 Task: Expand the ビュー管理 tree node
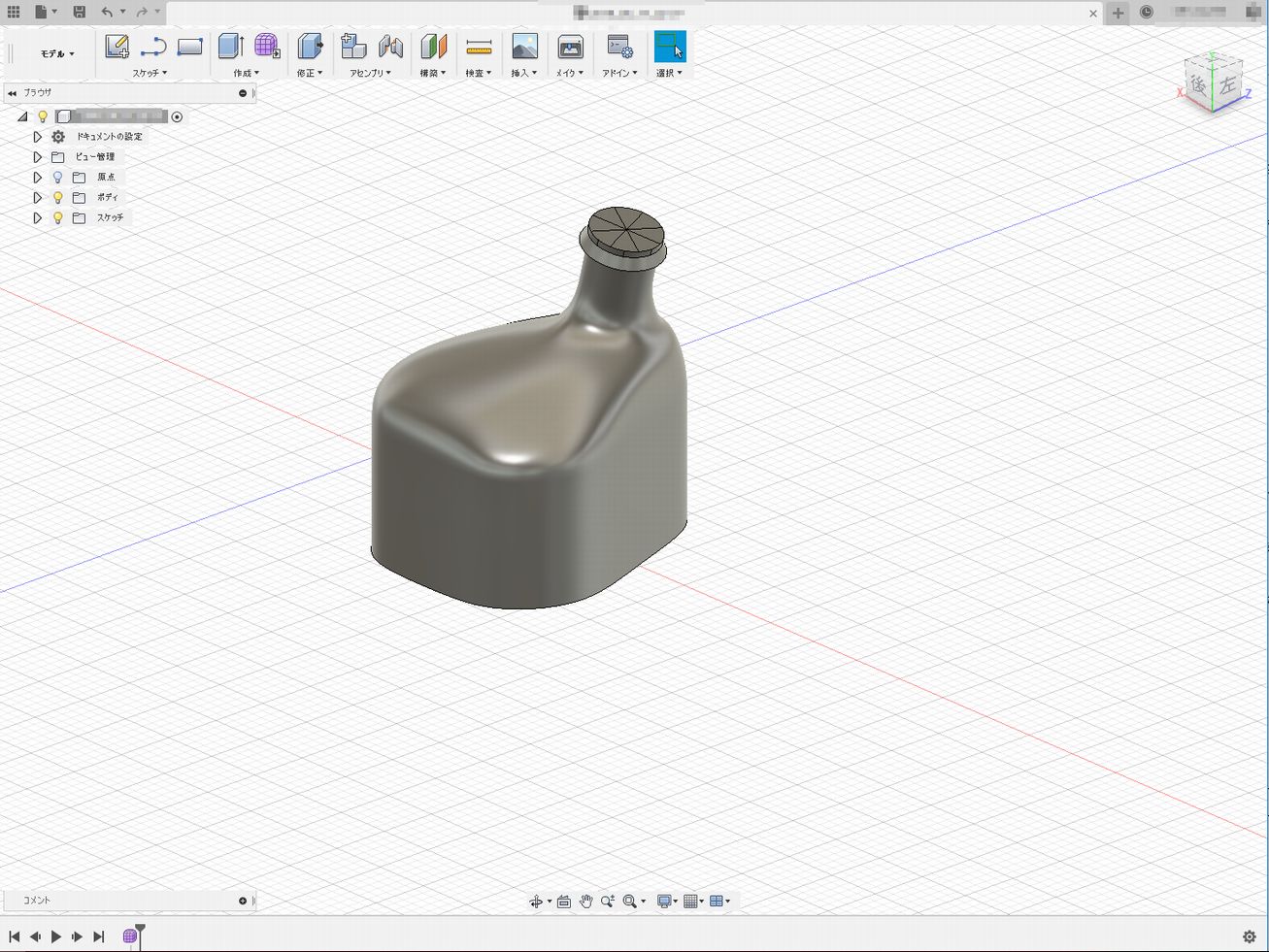click(37, 157)
